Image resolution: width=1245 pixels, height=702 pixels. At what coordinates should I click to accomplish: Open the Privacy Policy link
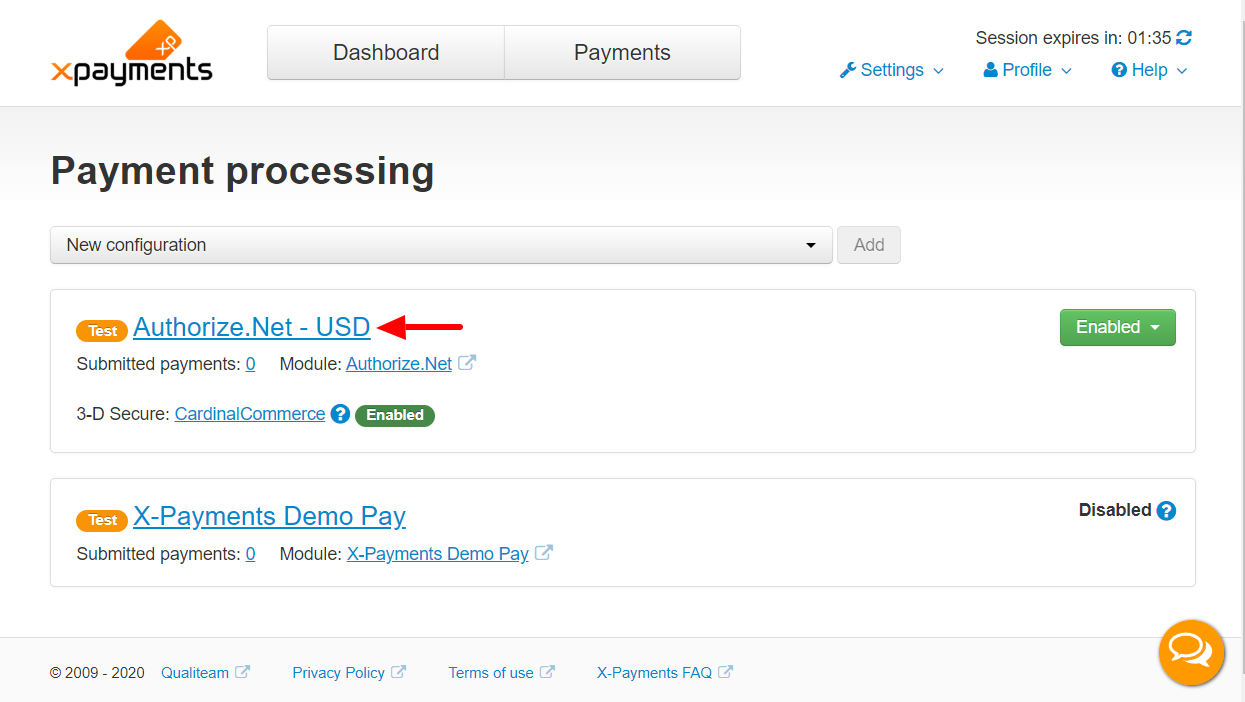[x=339, y=673]
